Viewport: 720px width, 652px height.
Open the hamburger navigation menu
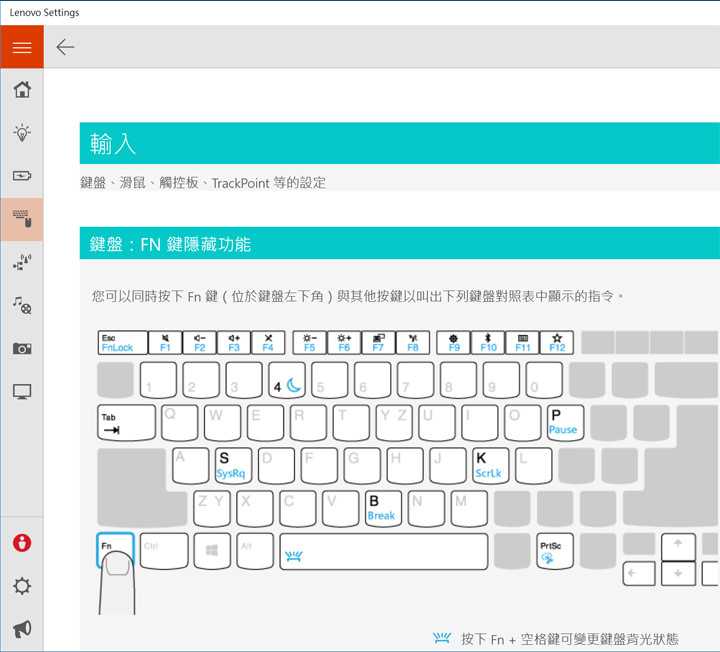pos(21,47)
